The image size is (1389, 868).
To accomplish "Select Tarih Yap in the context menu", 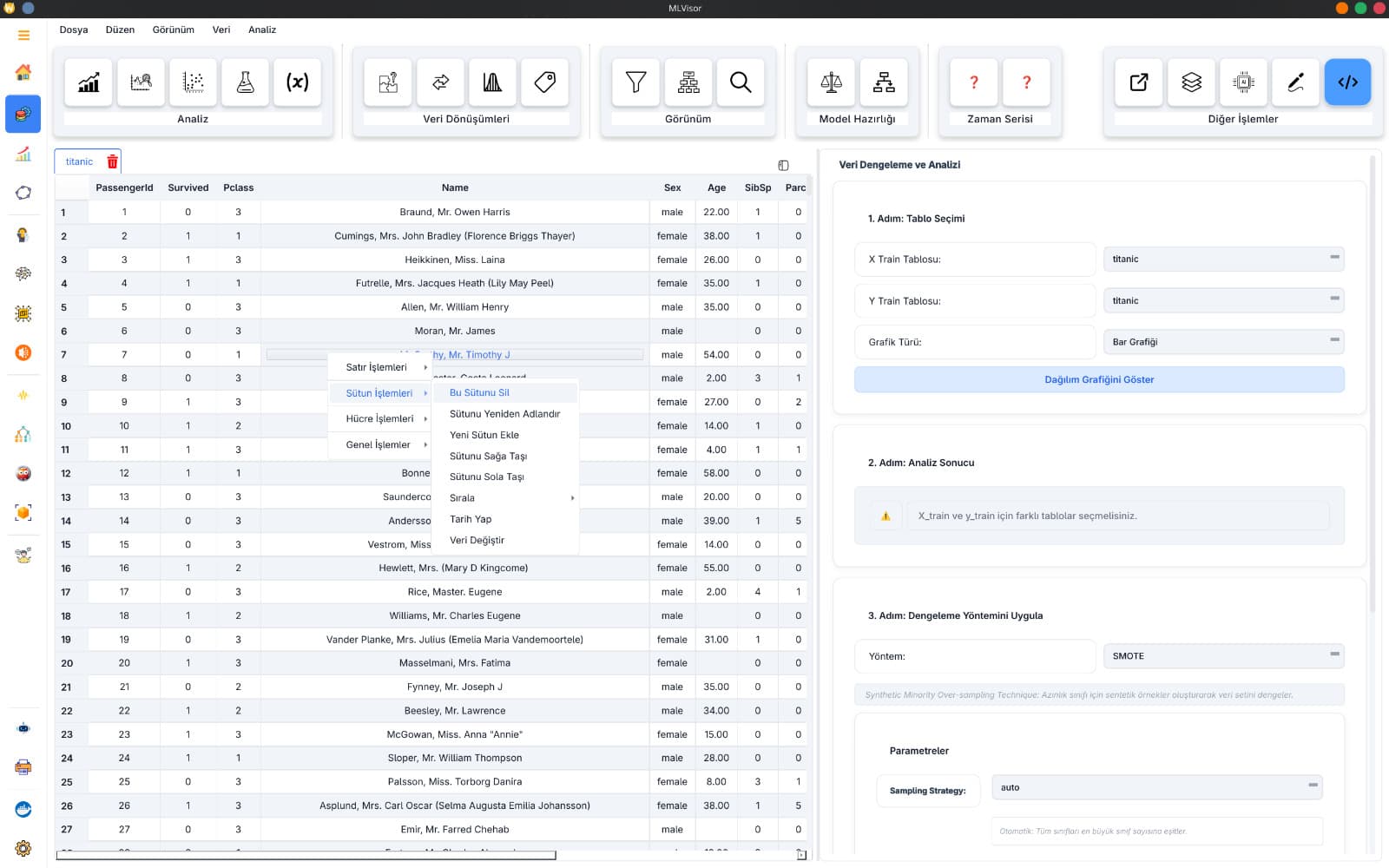I will pyautogui.click(x=507, y=519).
